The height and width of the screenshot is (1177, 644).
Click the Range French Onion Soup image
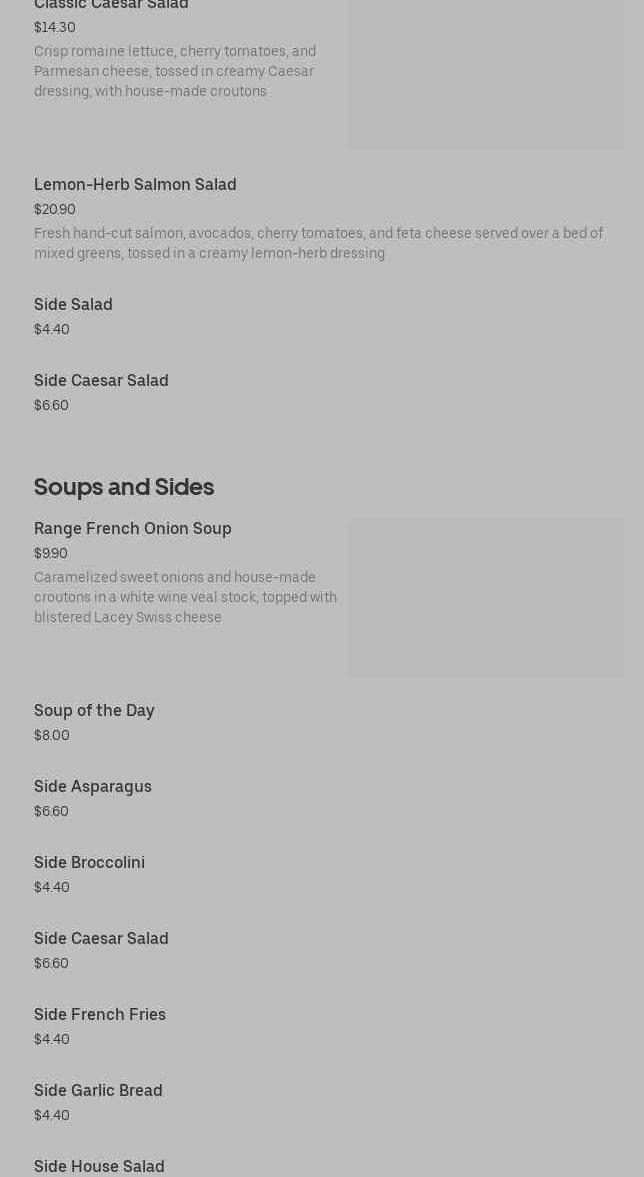(x=486, y=597)
